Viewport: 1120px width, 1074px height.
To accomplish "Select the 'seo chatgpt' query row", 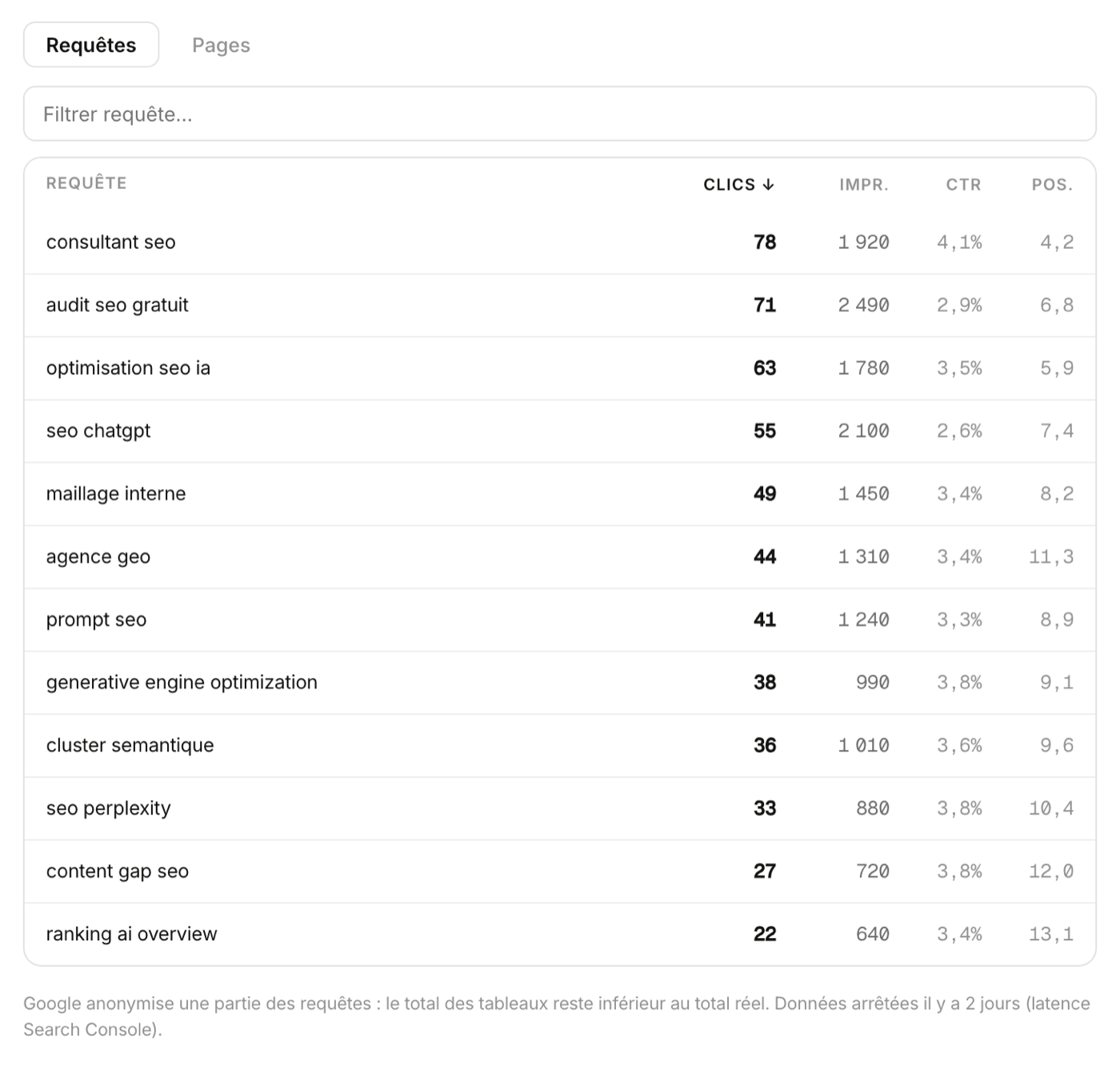I will 560,431.
